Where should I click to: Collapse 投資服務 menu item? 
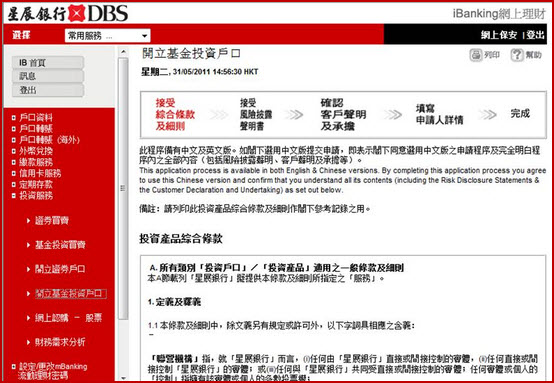click(36, 196)
